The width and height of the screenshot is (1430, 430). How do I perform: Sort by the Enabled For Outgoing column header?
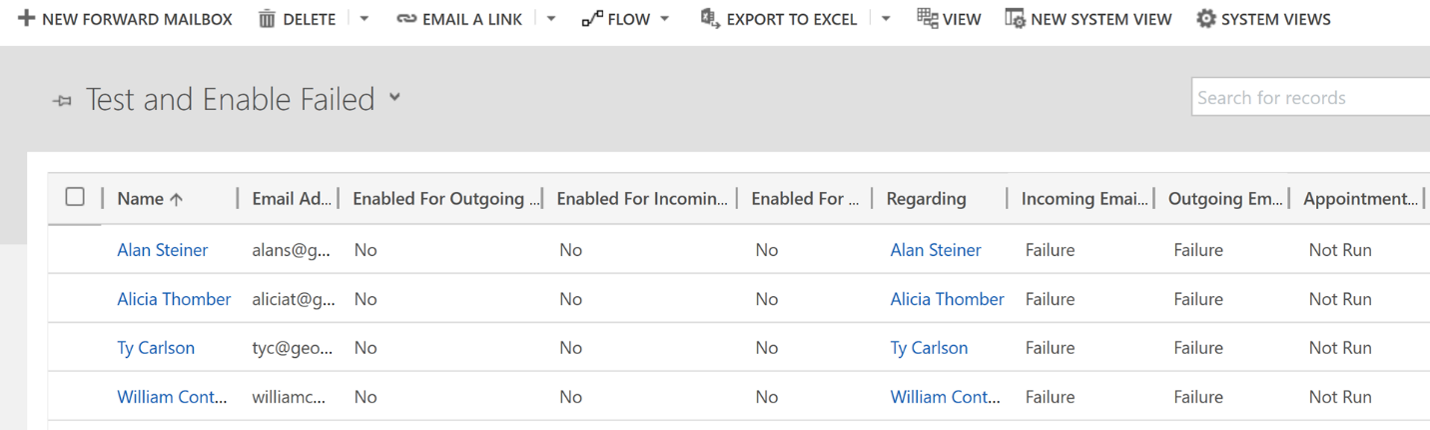[x=447, y=198]
